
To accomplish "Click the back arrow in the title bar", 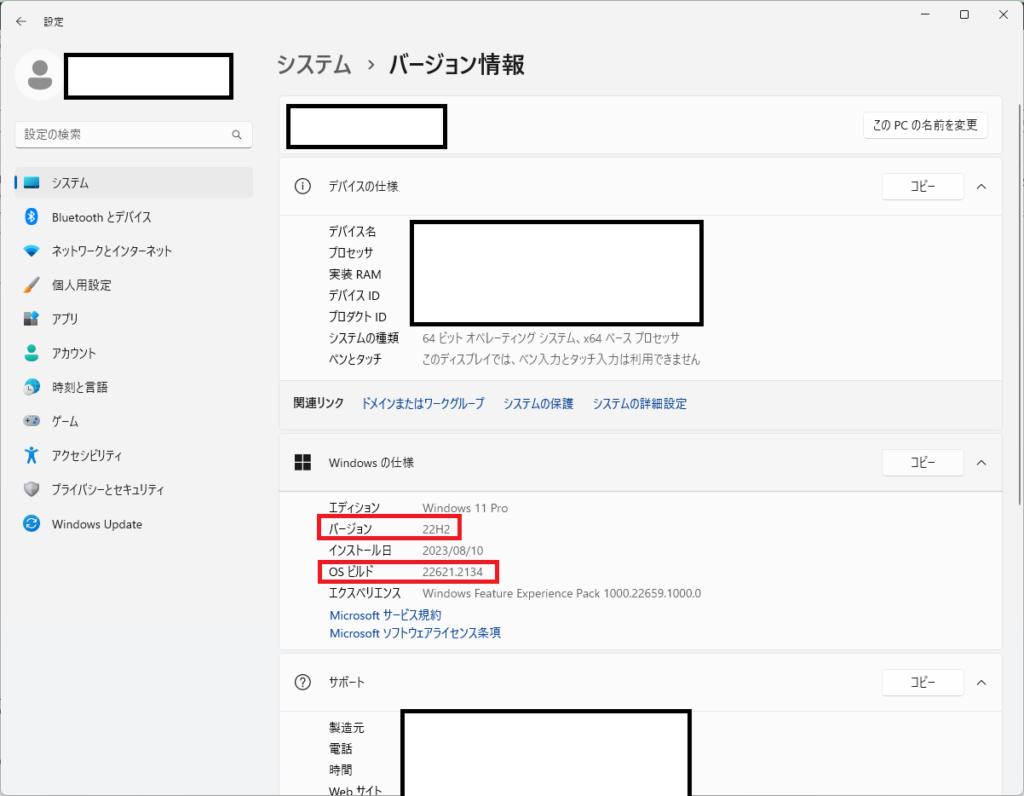I will click(21, 22).
